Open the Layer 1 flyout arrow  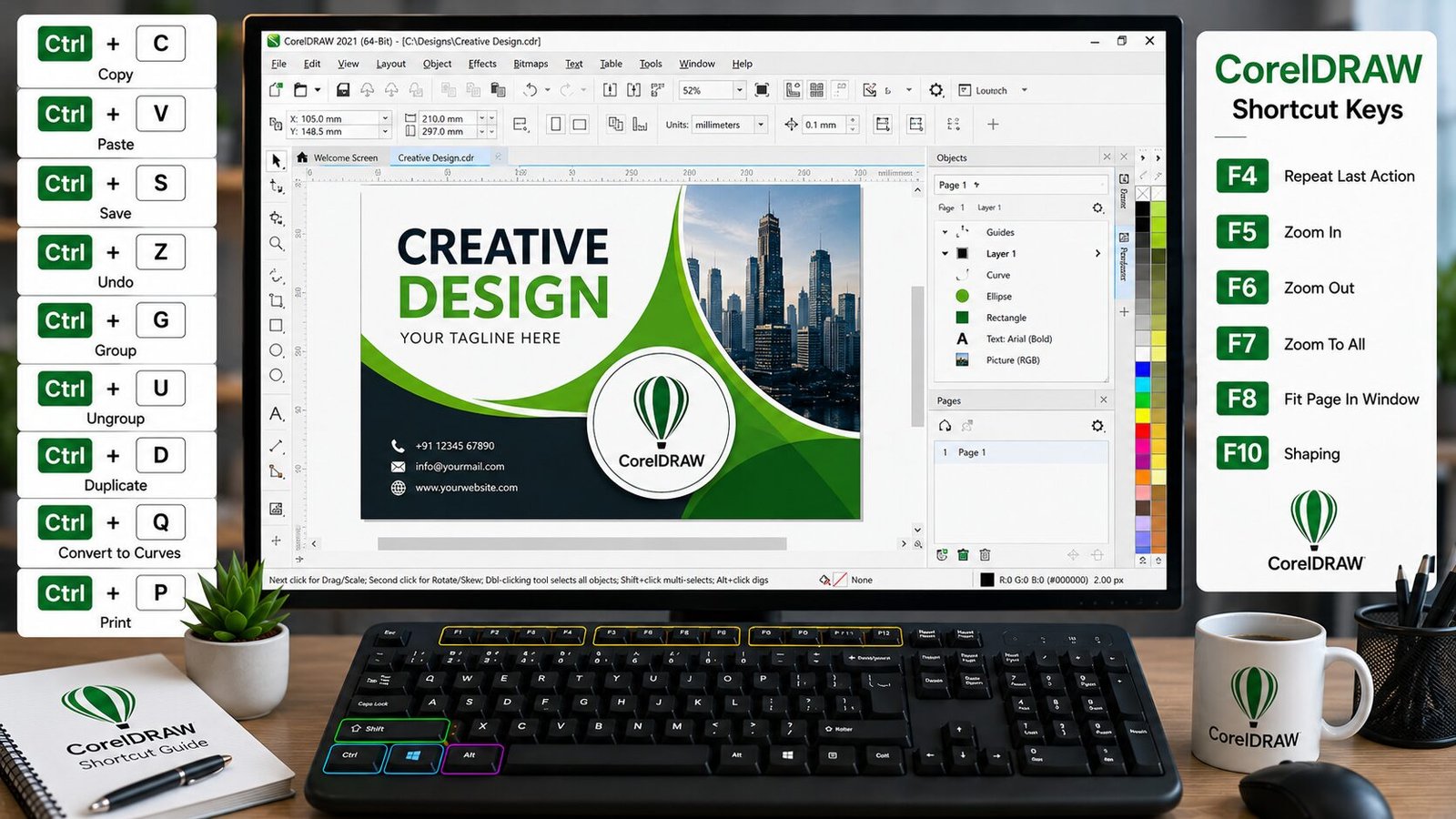coord(1097,254)
